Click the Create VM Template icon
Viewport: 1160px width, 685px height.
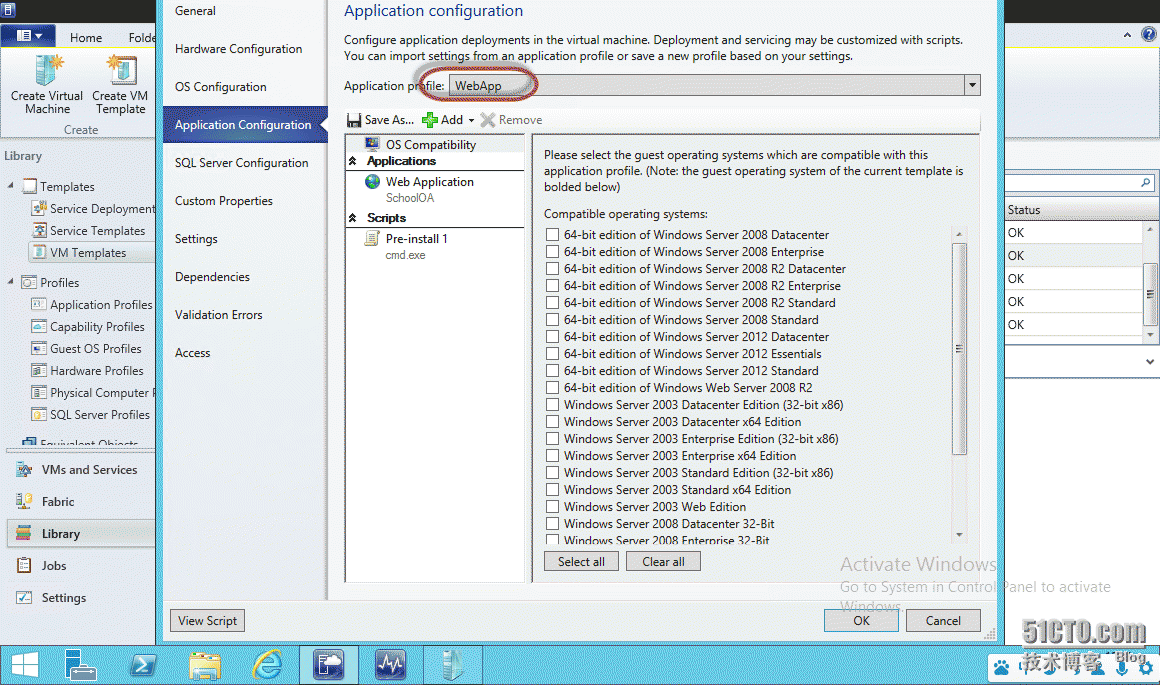(121, 70)
